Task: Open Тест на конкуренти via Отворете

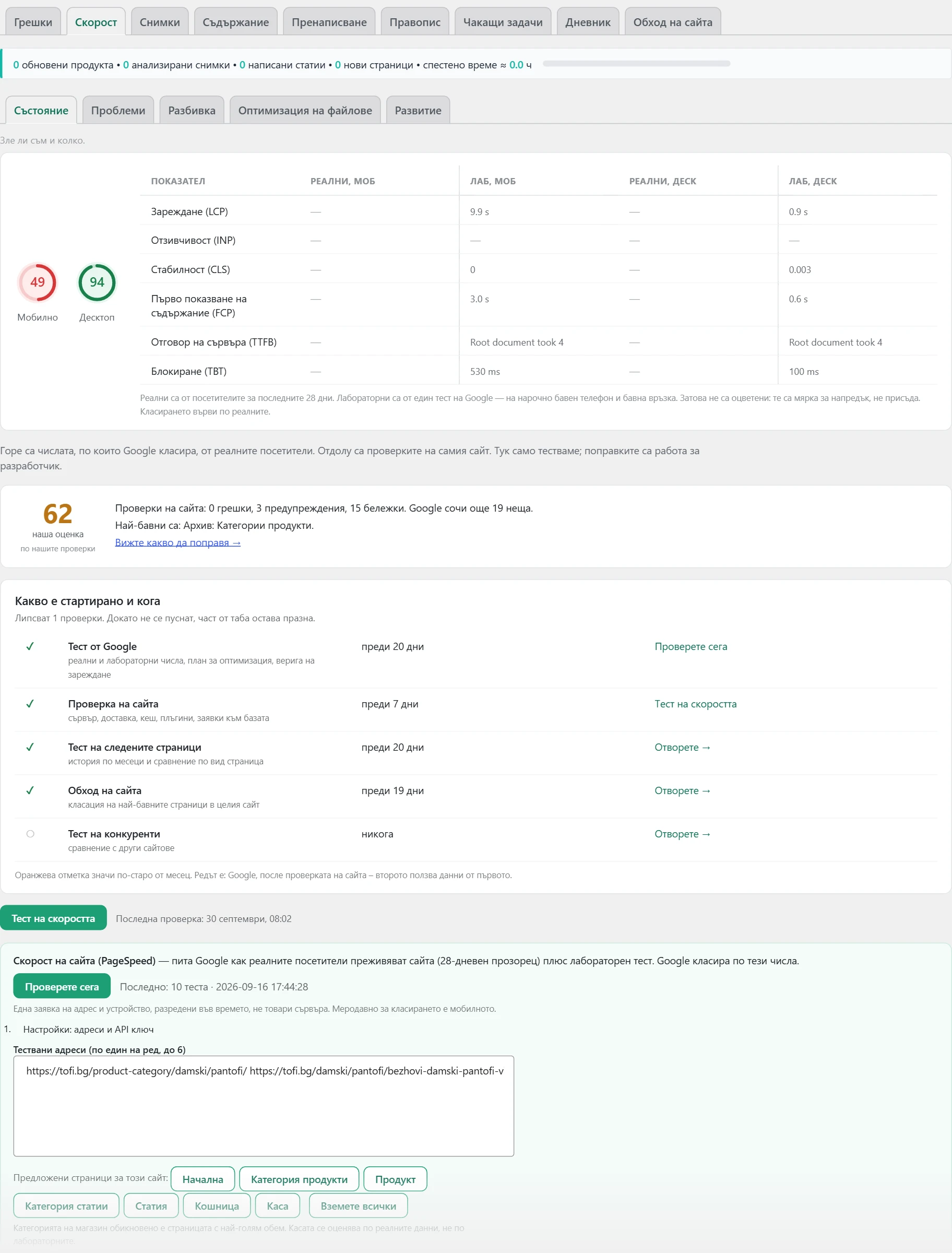Action: [x=682, y=834]
